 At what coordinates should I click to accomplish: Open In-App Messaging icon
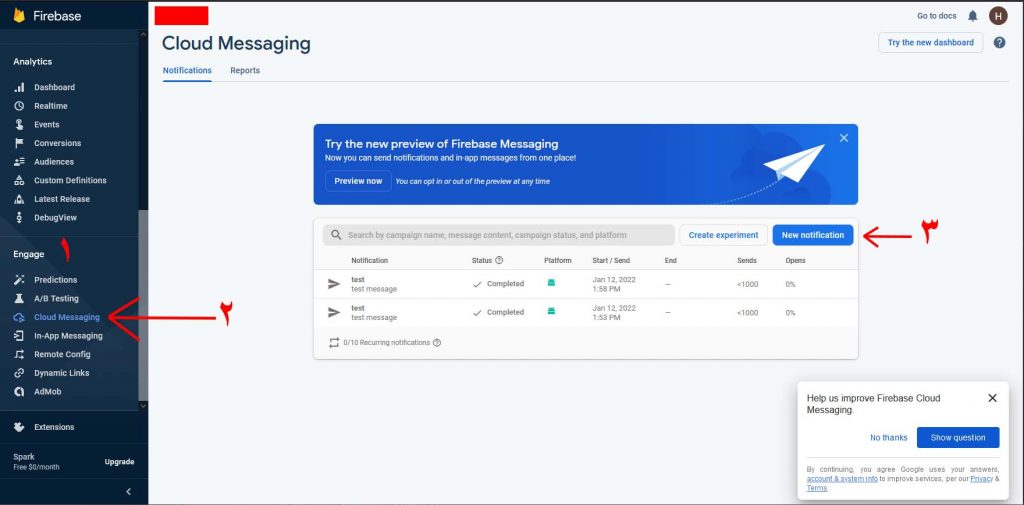(20, 336)
